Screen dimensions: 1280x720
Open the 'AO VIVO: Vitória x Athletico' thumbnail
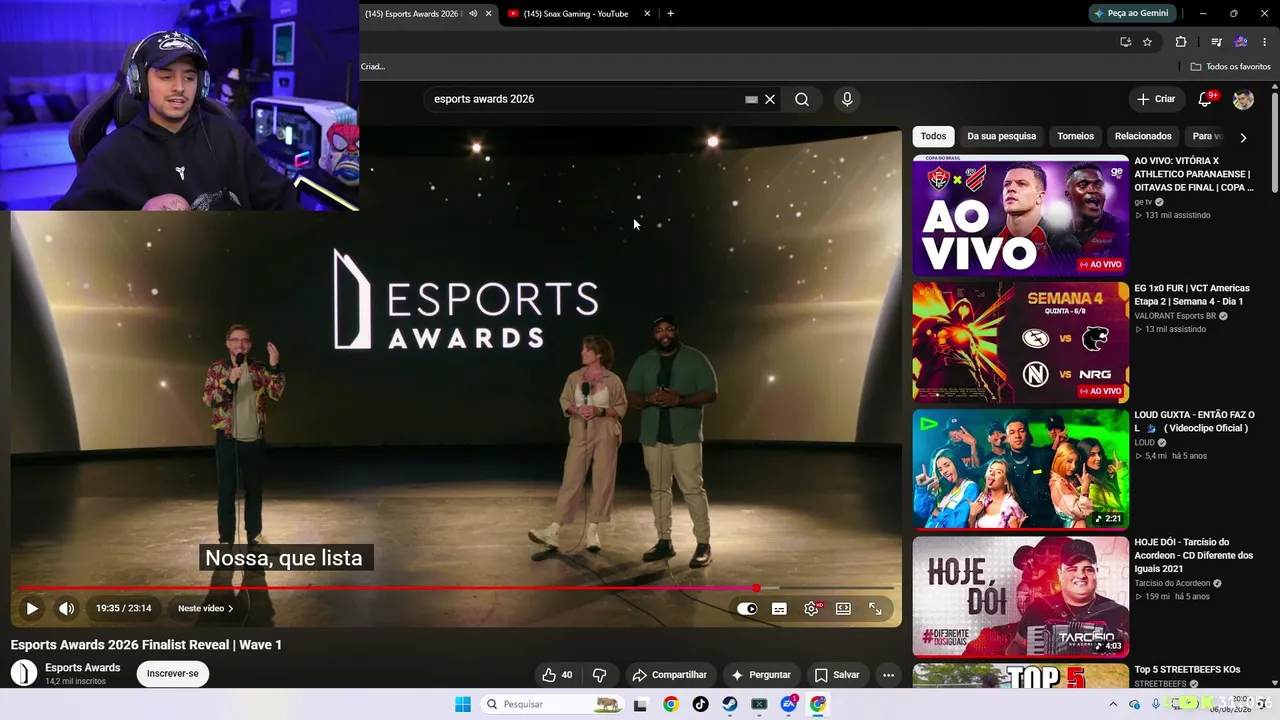coord(1020,215)
